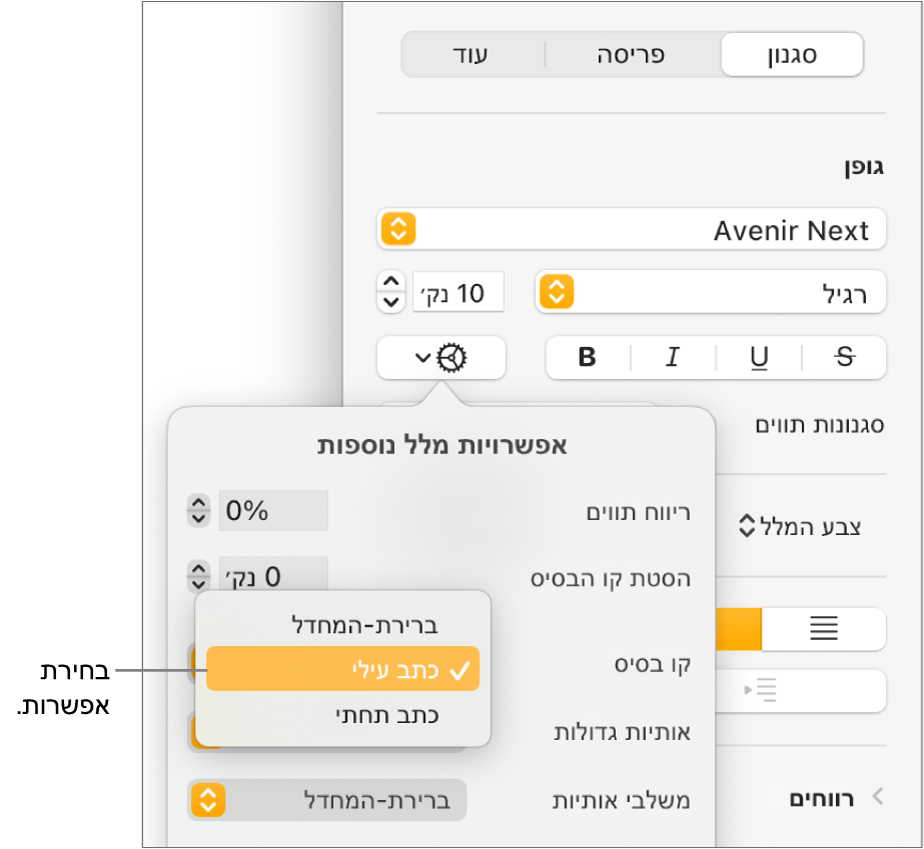Viewport: 924px width, 849px height.
Task: Choose כתב תחתי subscript option
Action: coord(343,715)
